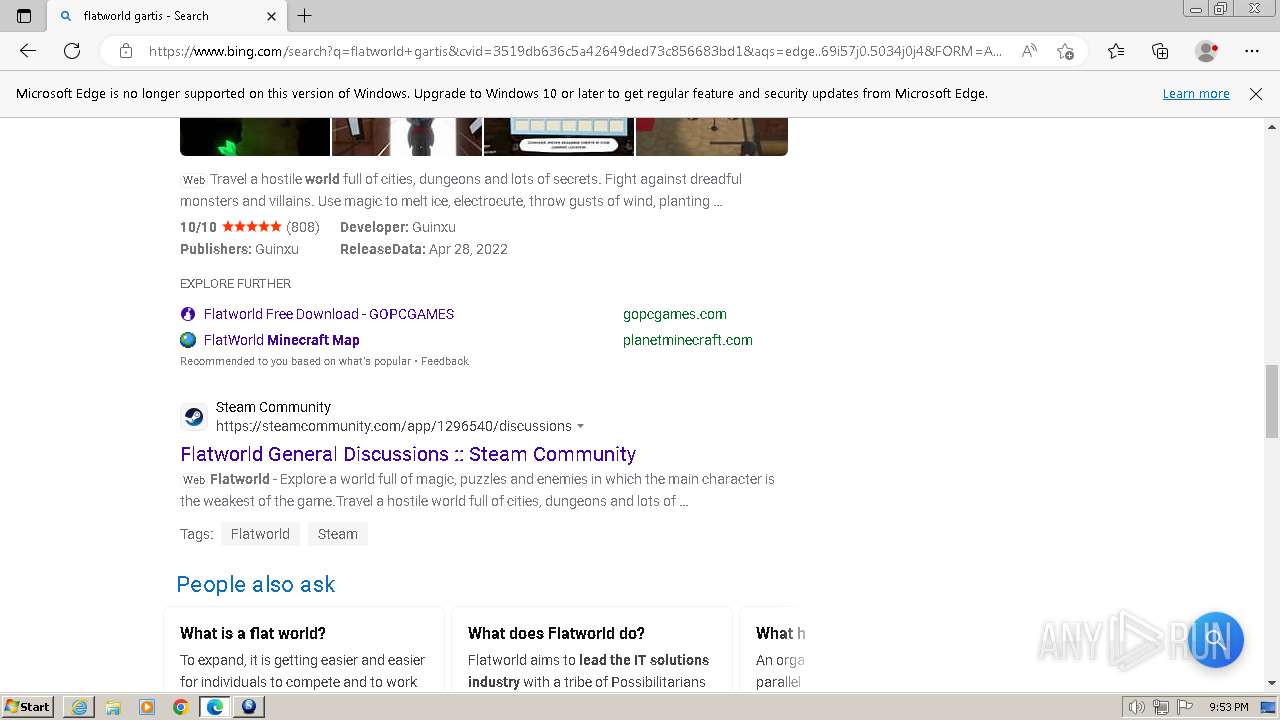Click scrollbar up arrow
Viewport: 1280px width, 720px height.
click(x=1272, y=127)
